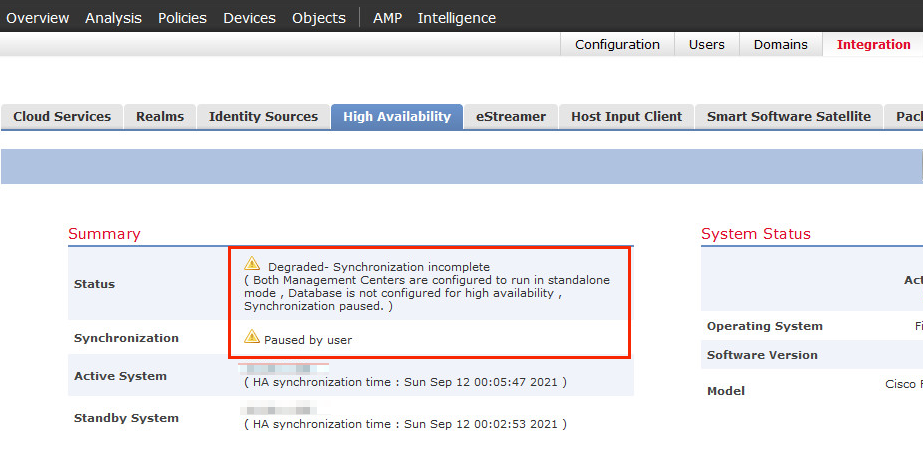This screenshot has height=463, width=923.
Task: Click the Operating System label
Action: point(765,327)
